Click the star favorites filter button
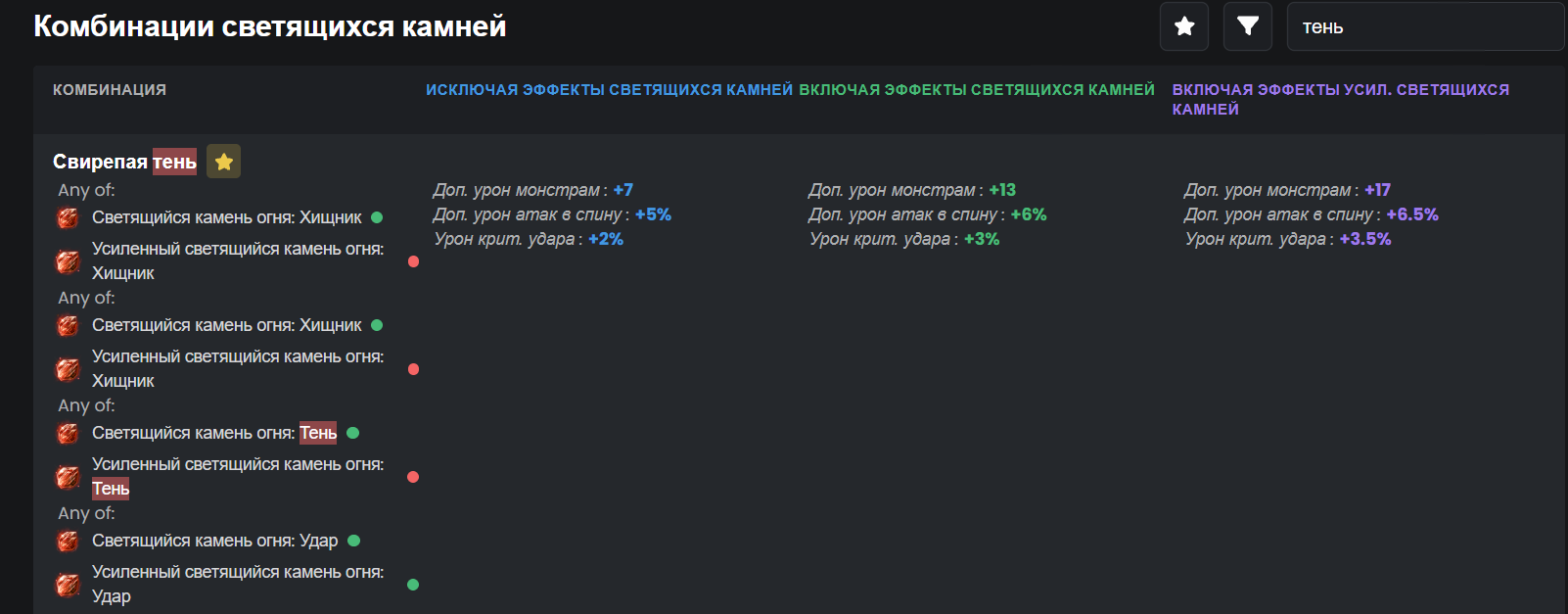1568x614 pixels. coord(1184,26)
